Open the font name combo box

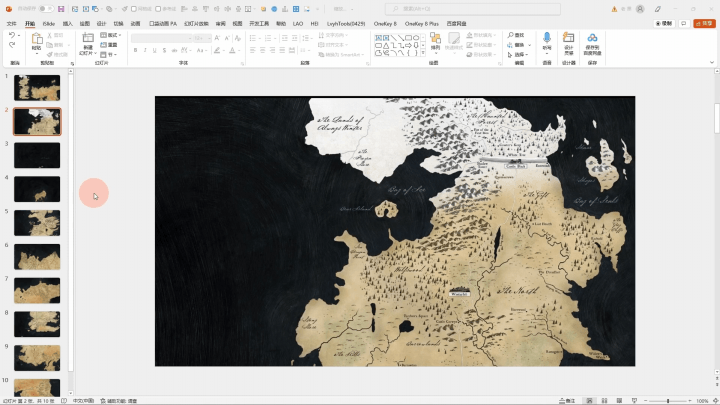(x=160, y=38)
